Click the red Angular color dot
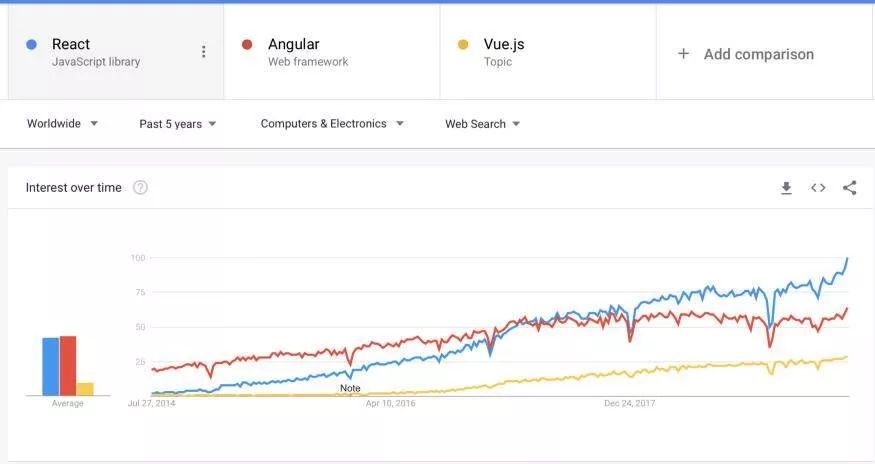This screenshot has width=875, height=464. point(248,45)
